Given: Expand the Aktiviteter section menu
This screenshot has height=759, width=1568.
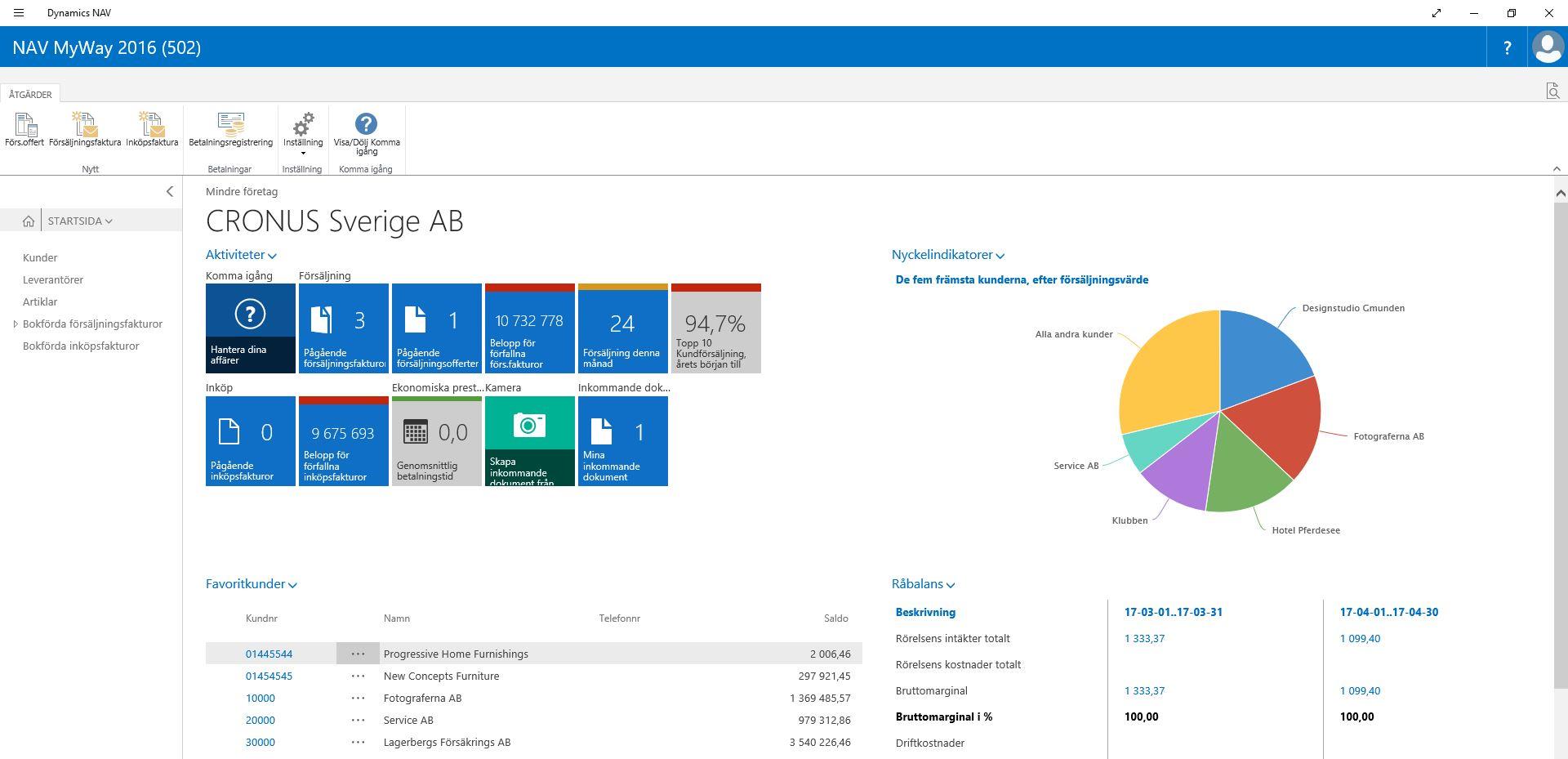Looking at the screenshot, I should point(241,255).
